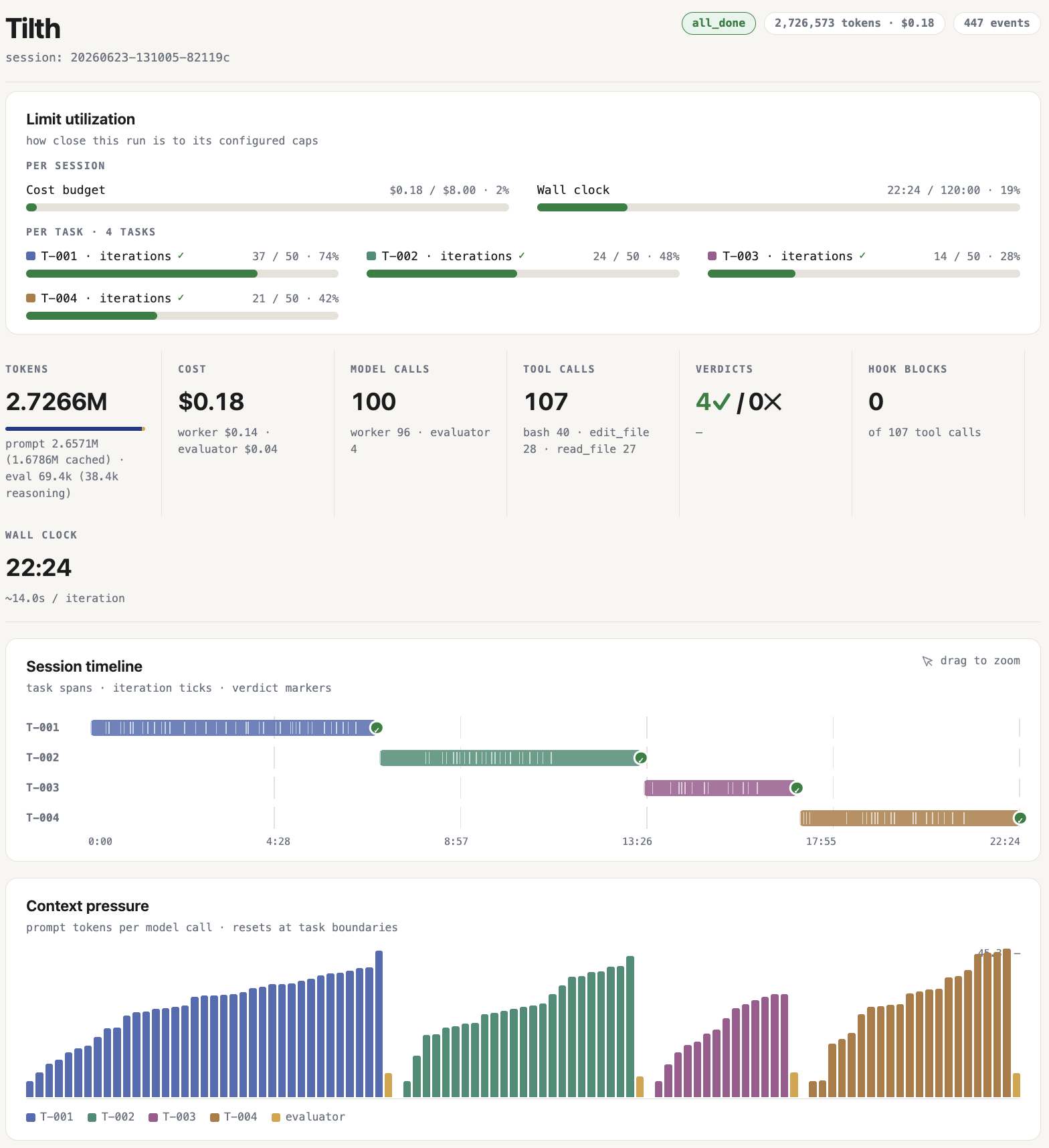The height and width of the screenshot is (1148, 1049).
Task: Click the T-004 brown color square in limits
Action: coord(31,298)
